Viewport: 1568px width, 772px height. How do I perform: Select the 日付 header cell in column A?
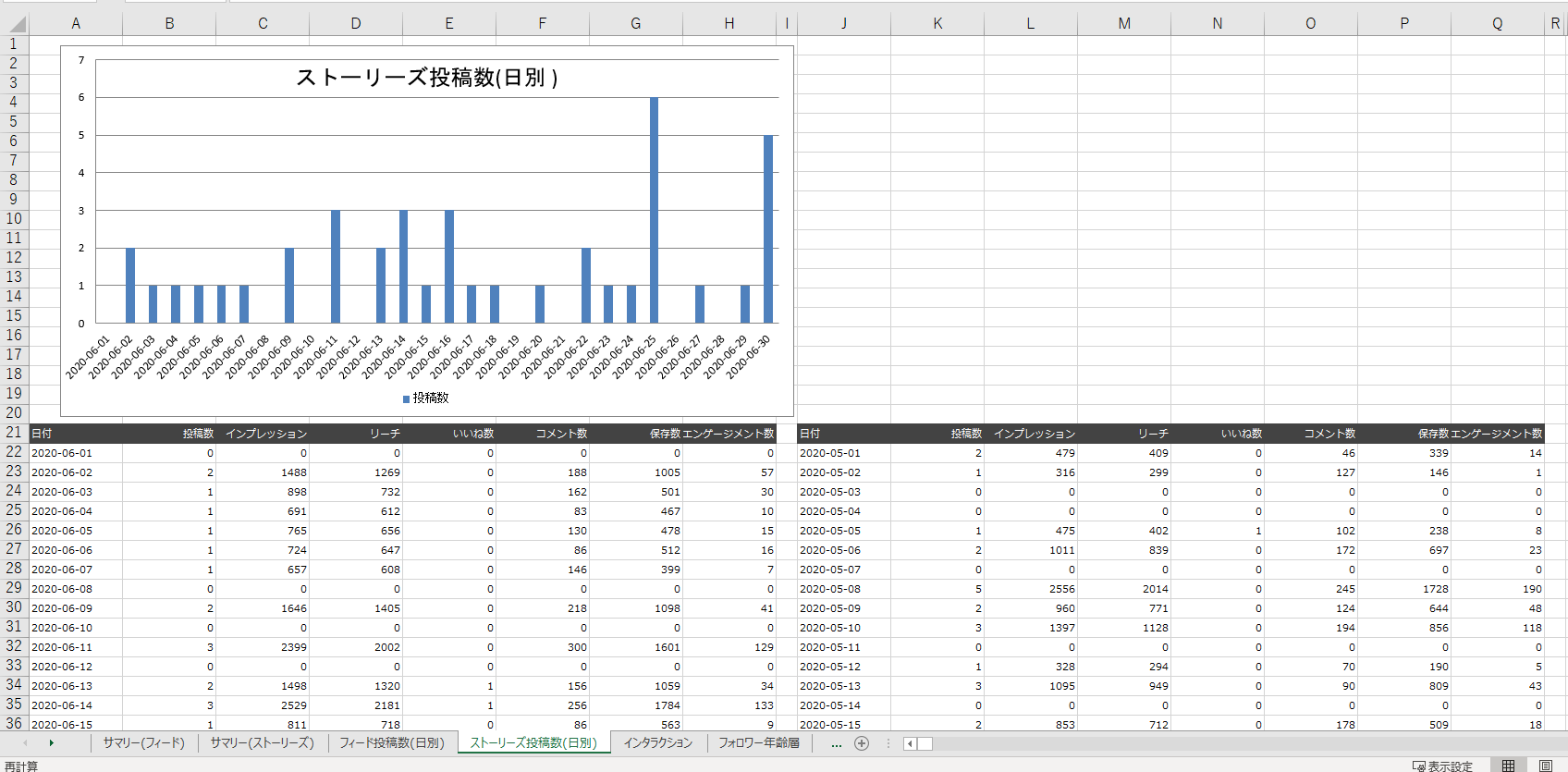point(76,433)
